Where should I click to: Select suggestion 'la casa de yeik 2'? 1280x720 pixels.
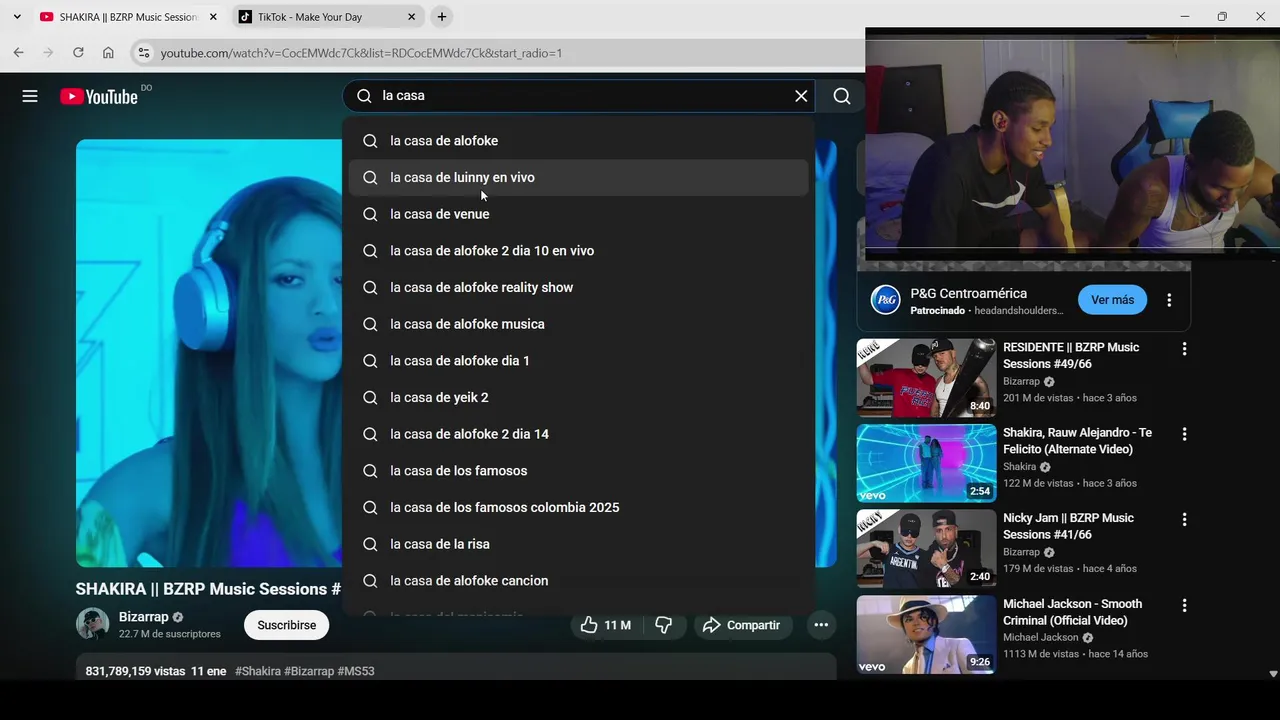tap(578, 397)
